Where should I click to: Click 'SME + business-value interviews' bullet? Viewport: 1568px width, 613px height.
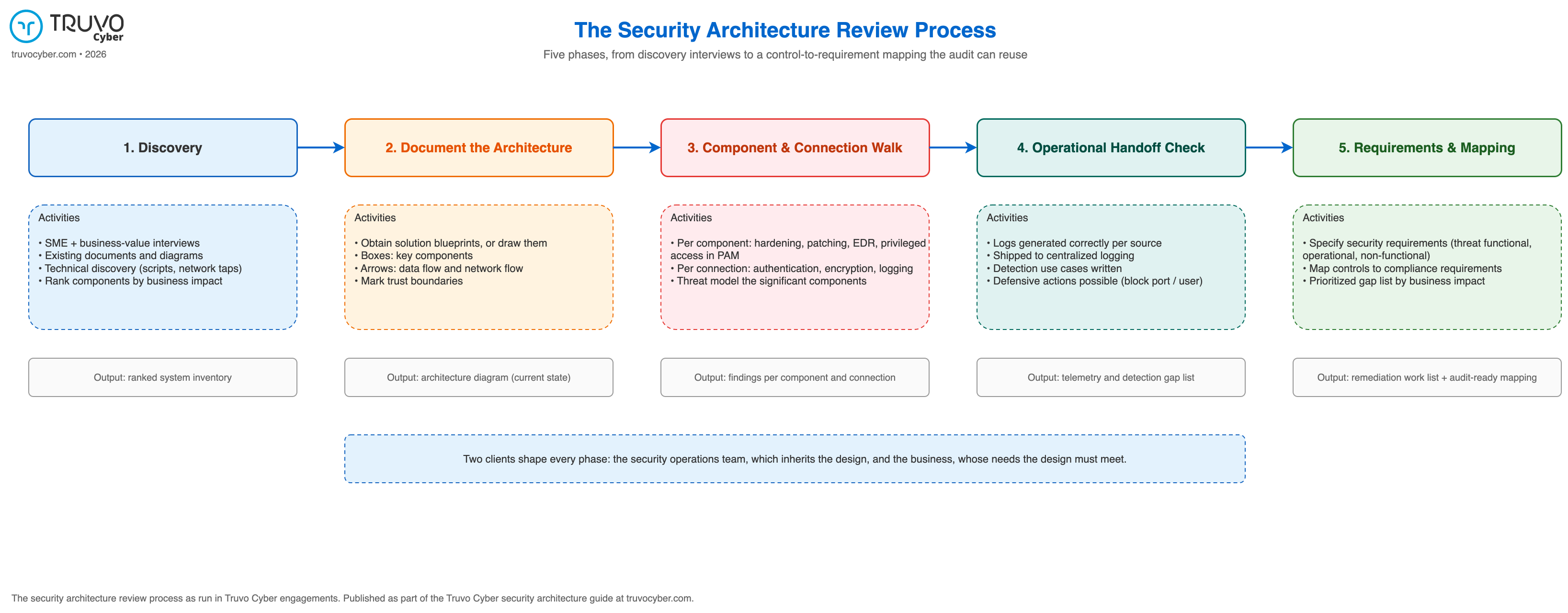pos(119,243)
